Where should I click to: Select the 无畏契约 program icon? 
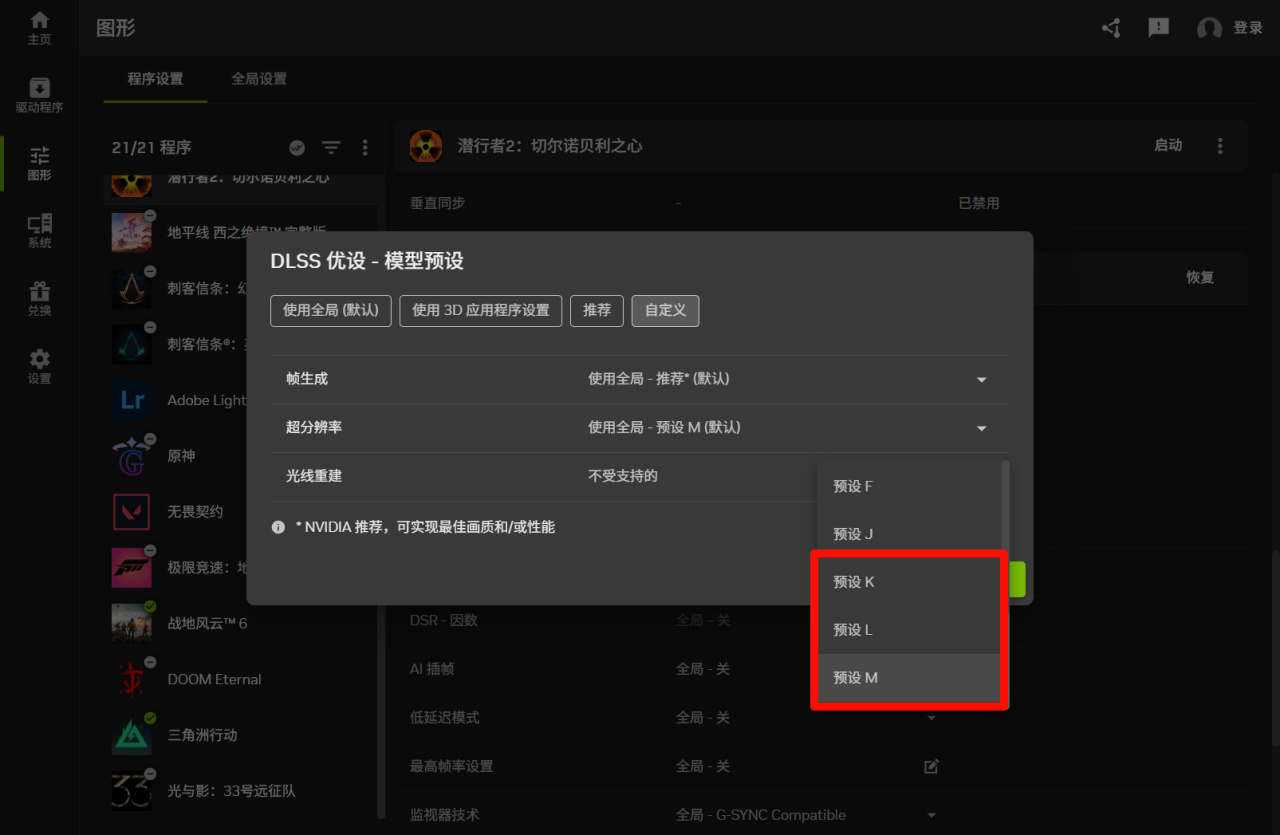pos(131,512)
